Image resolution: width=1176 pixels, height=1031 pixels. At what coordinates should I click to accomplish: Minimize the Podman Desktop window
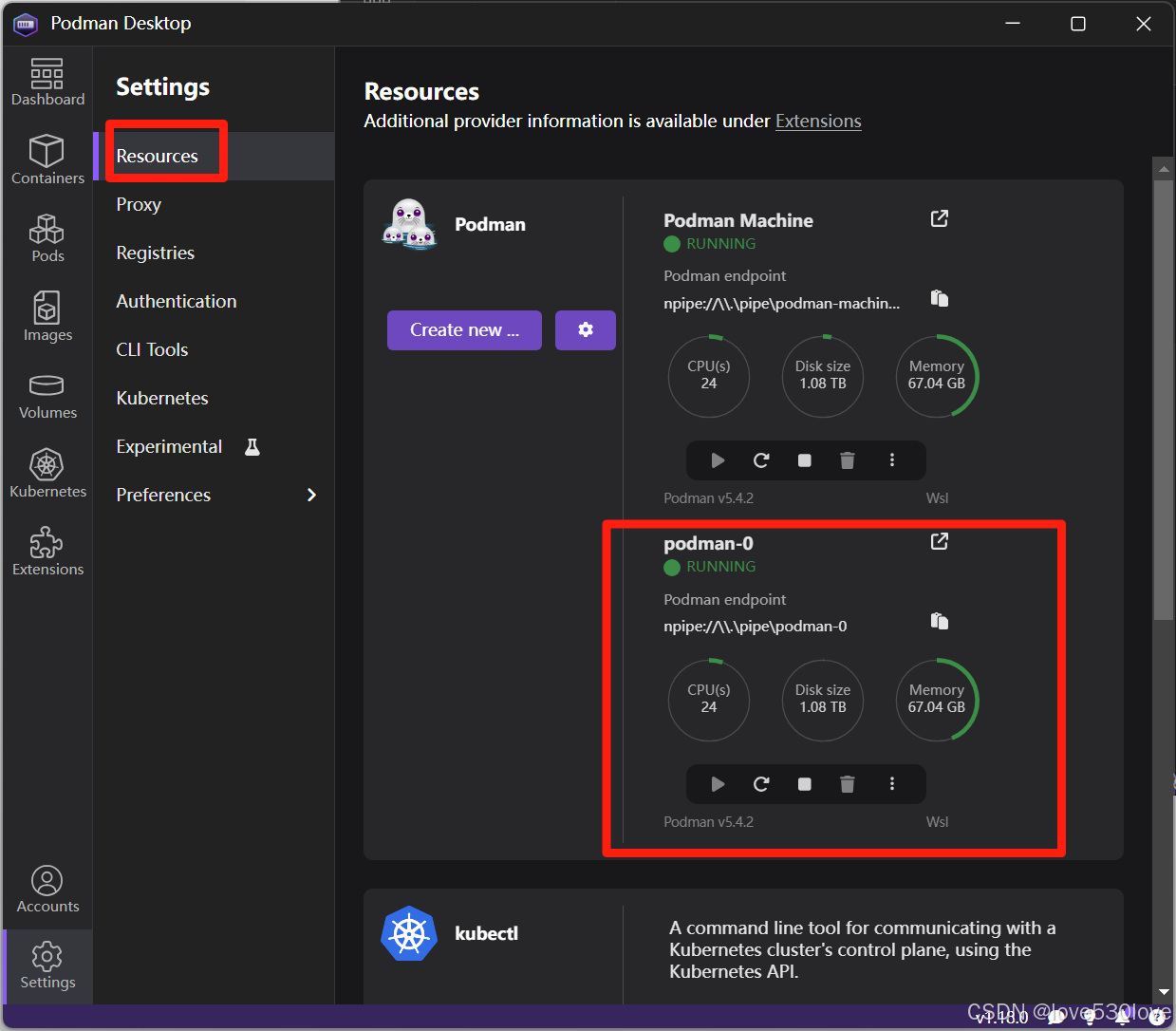[1013, 23]
